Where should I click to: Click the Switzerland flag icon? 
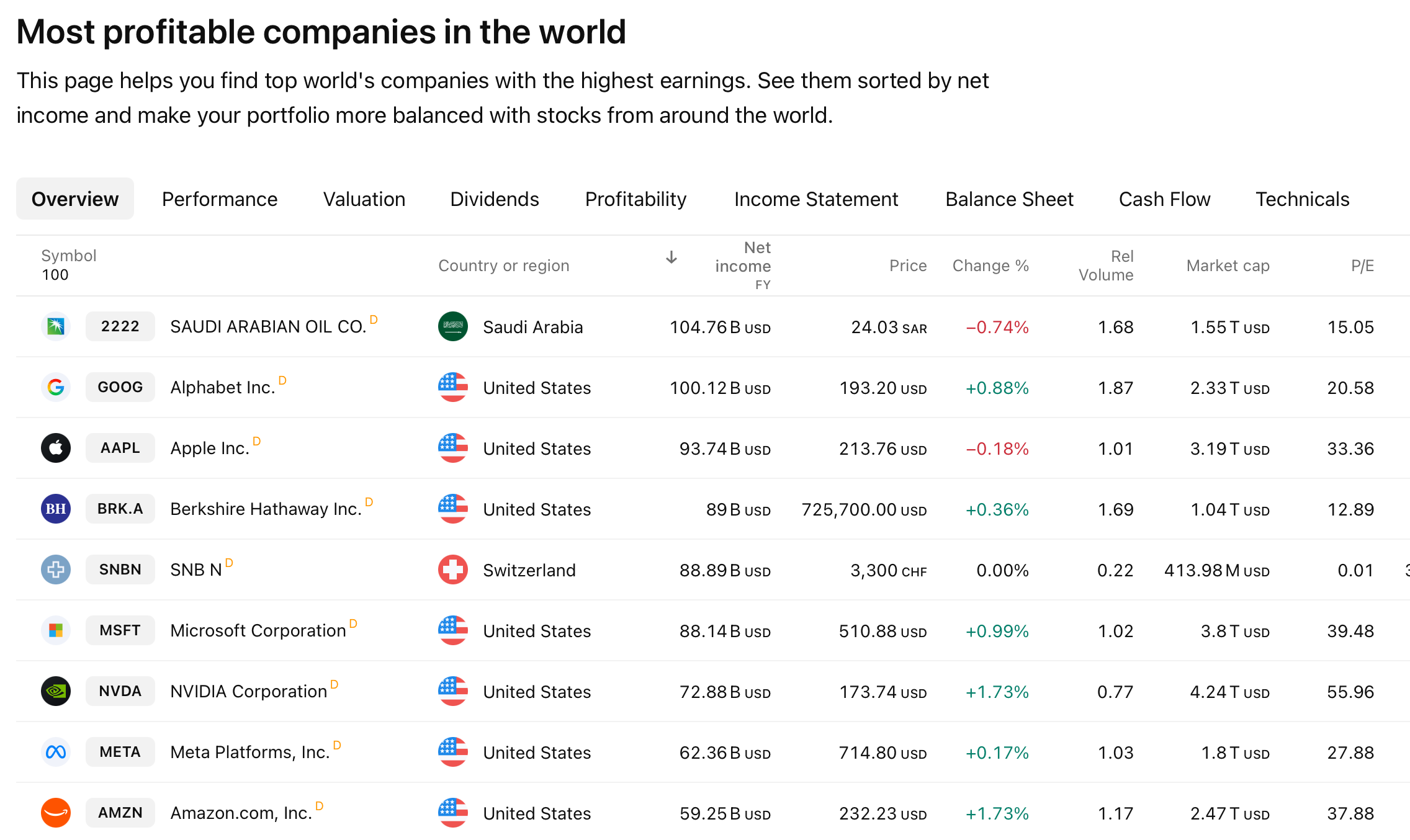tap(453, 570)
